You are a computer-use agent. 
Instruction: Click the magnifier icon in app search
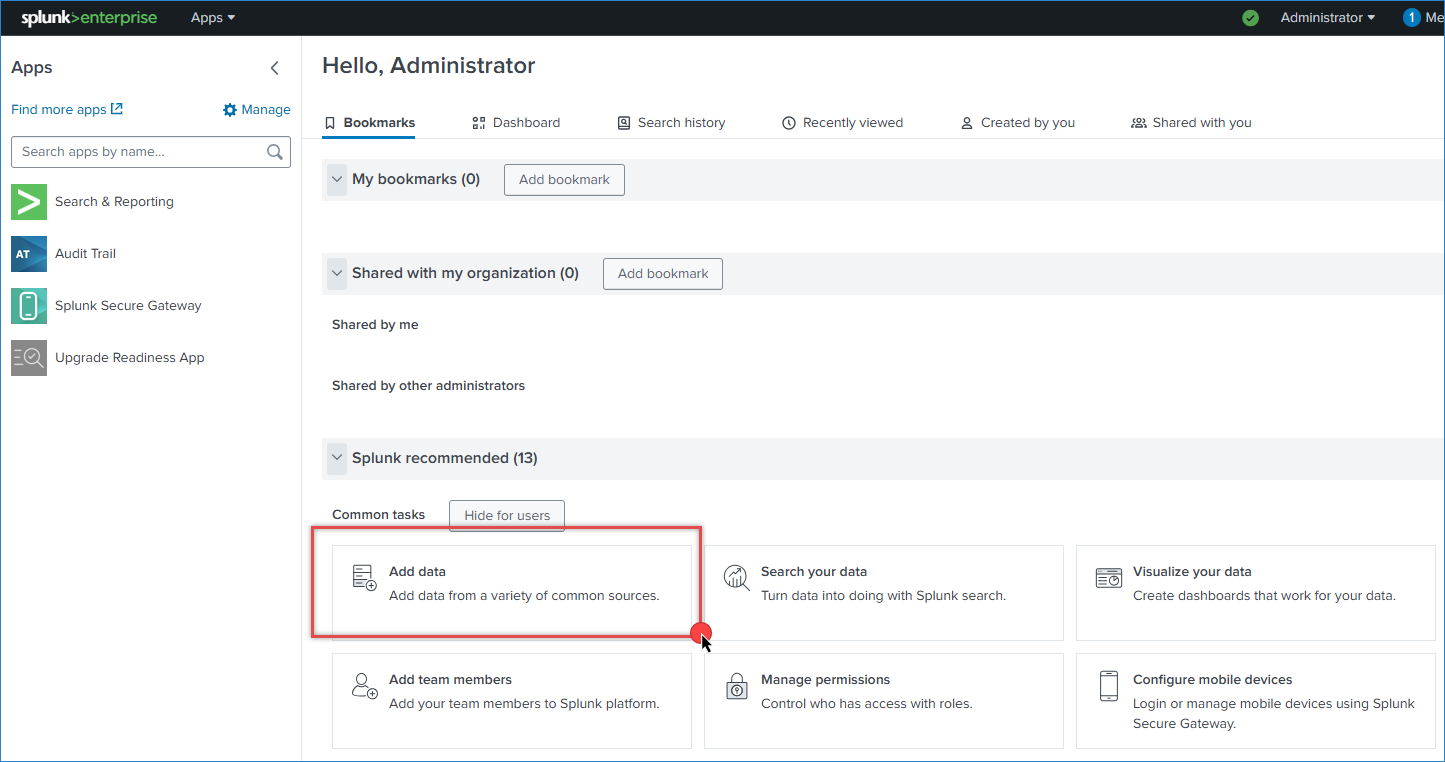click(275, 152)
